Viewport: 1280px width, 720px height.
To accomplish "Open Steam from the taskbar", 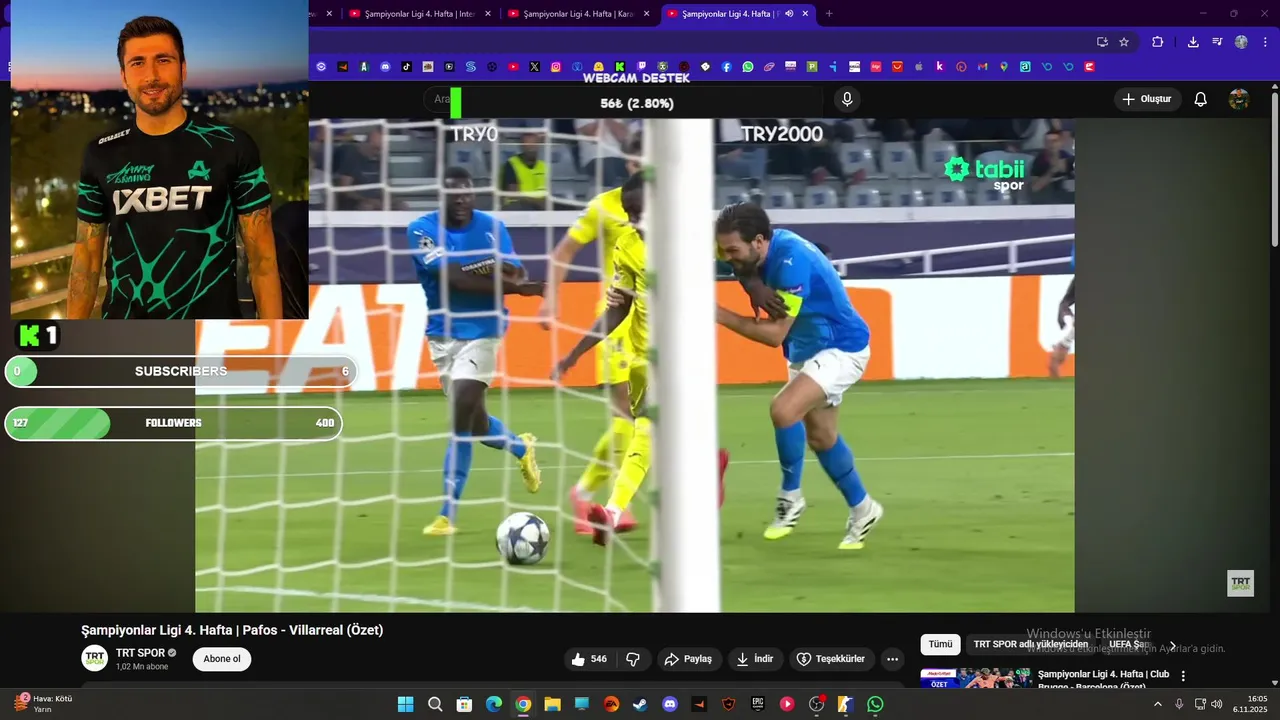I will tap(640, 704).
